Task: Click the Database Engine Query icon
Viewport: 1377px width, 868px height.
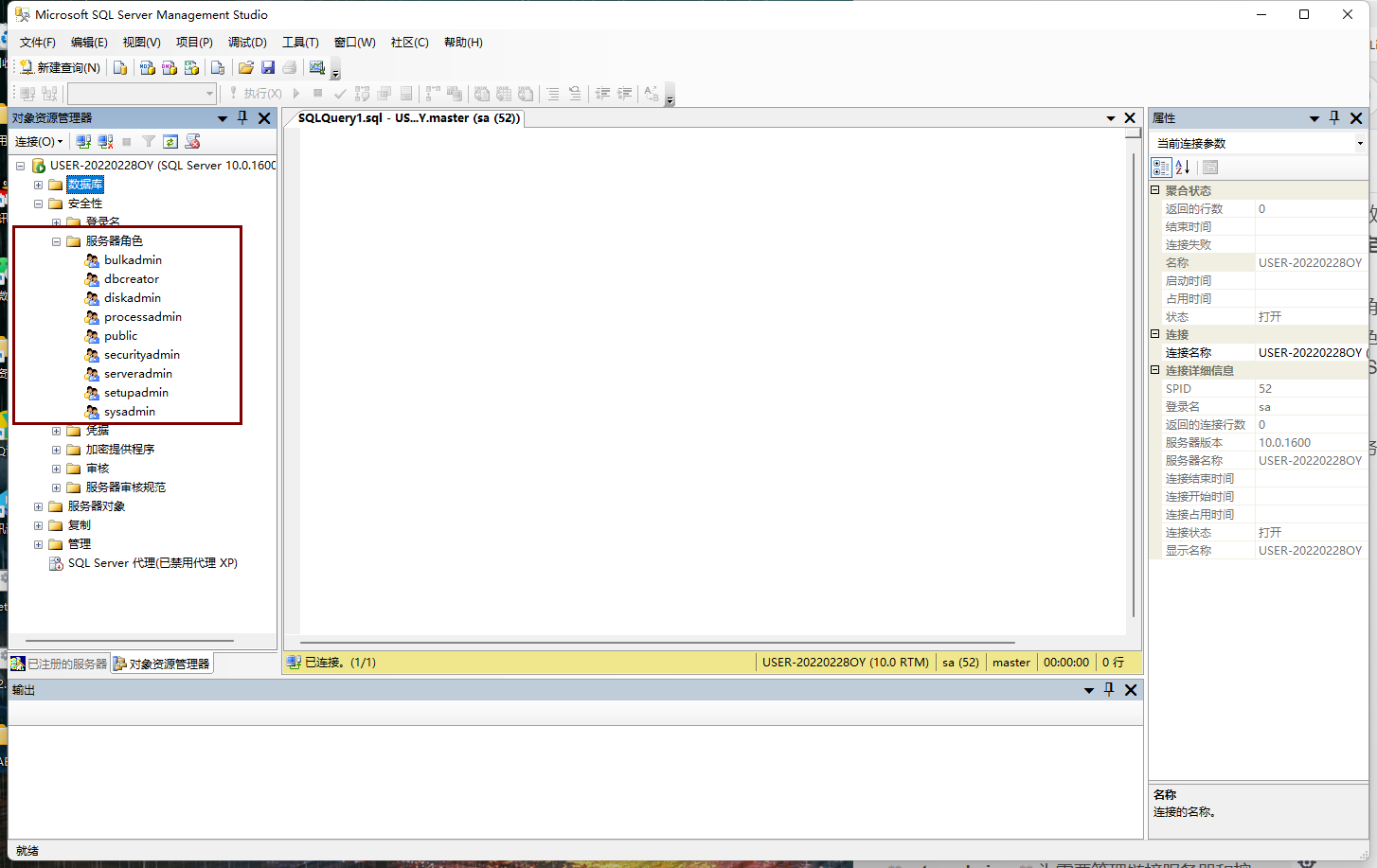Action: click(120, 67)
